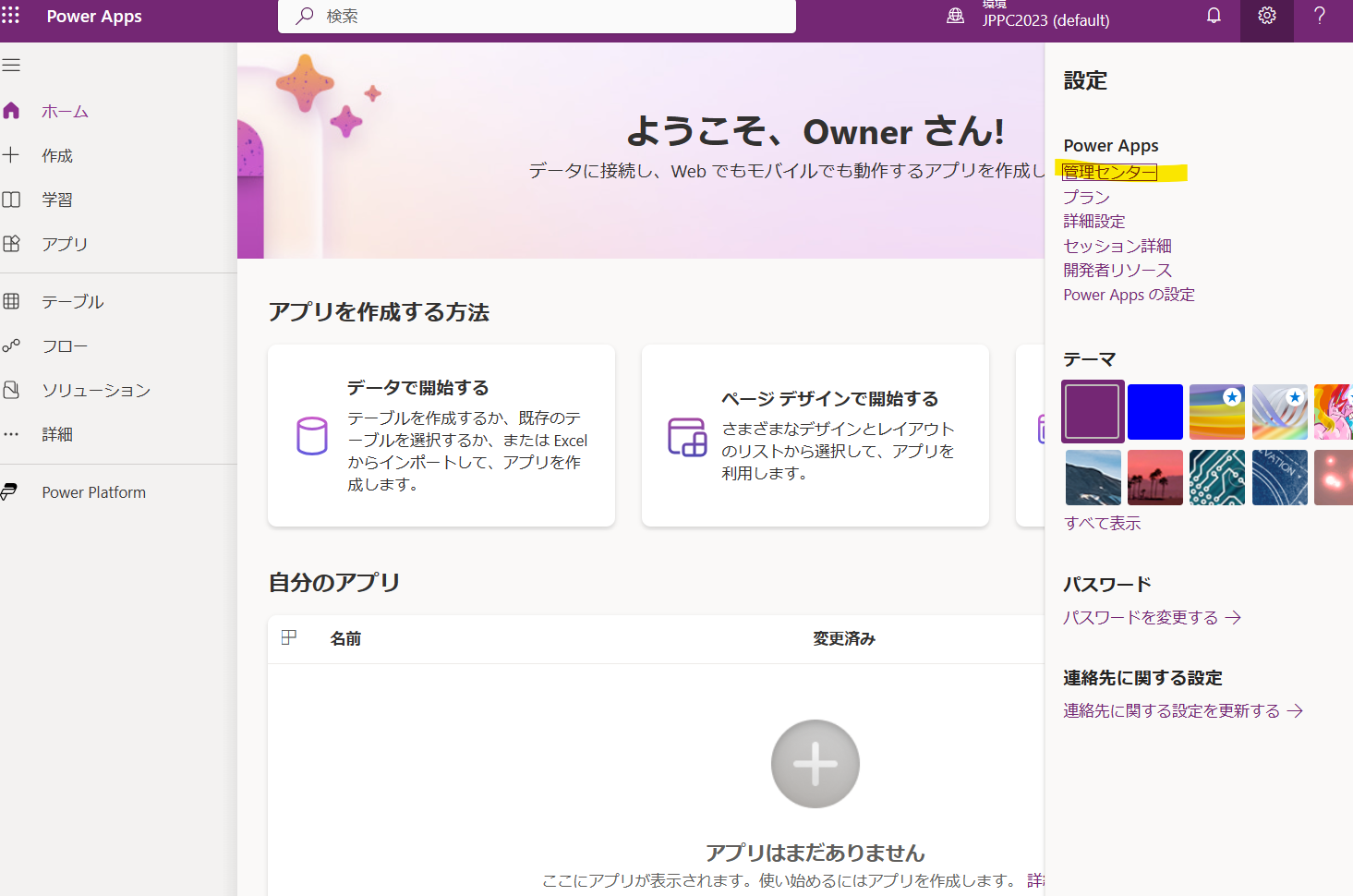Click the column type icon in apps table header

point(289,637)
